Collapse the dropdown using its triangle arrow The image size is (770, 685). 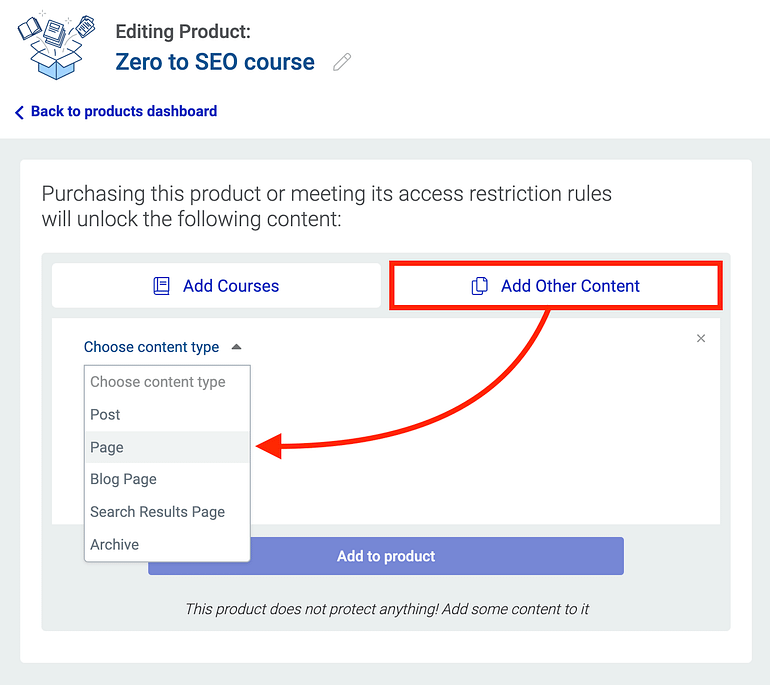236,347
